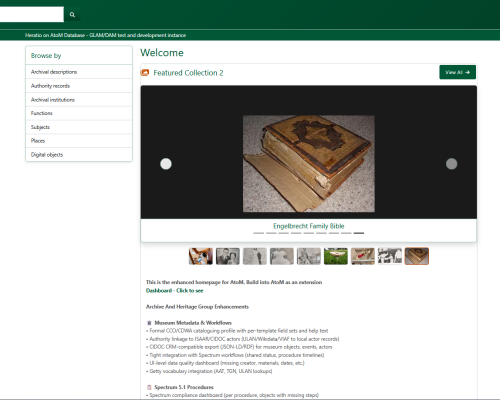
Task: Go to previous carousel slide
Action: tap(166, 164)
